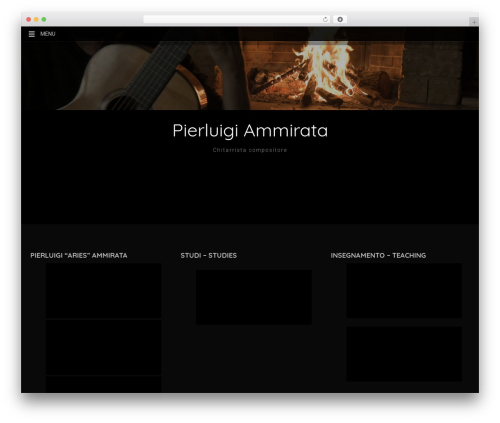Open the Insegnamento – Teaching heading
Viewport: 500px width, 423px height.
(x=378, y=255)
